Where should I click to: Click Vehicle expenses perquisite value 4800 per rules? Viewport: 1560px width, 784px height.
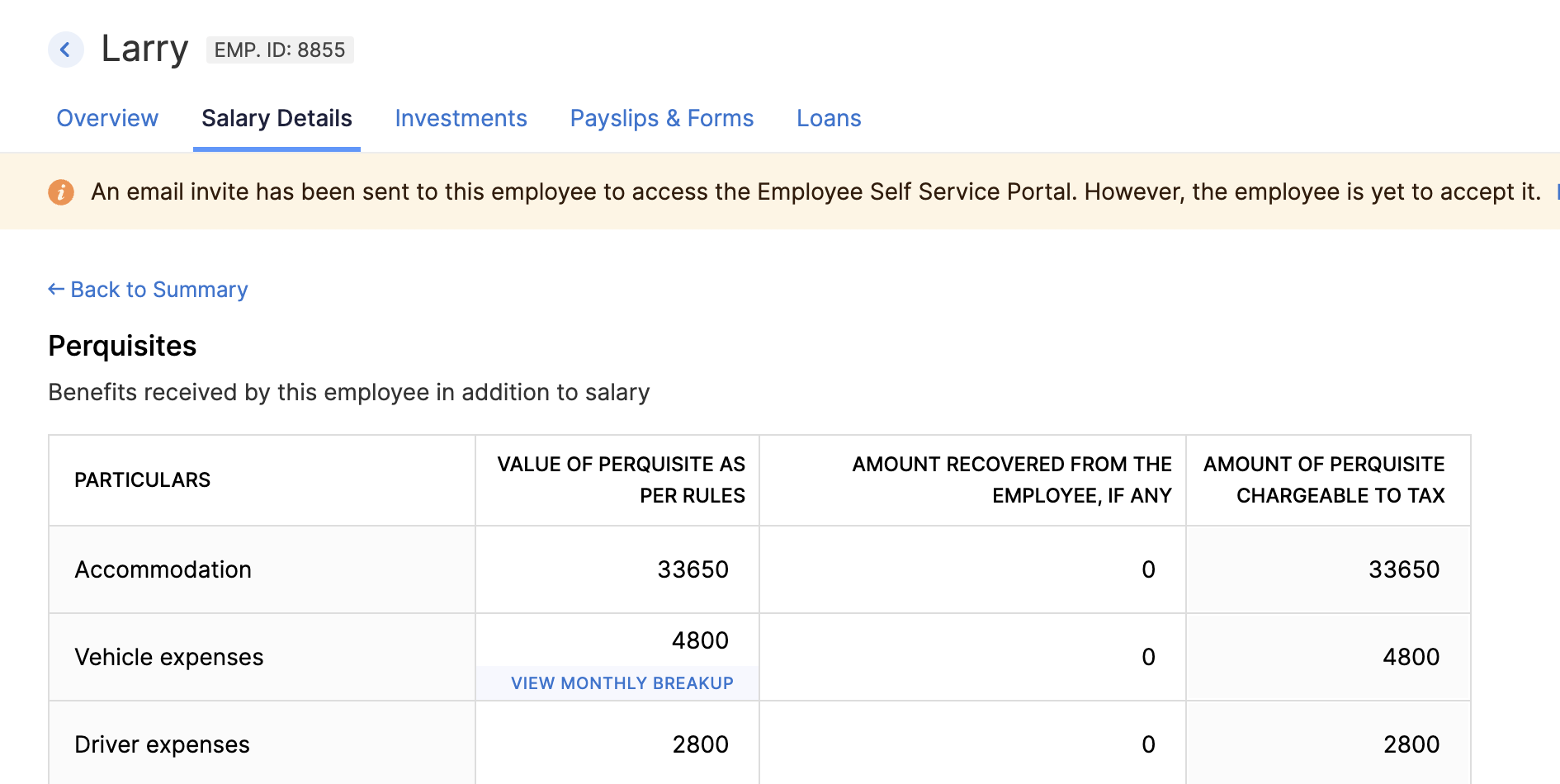click(x=700, y=640)
